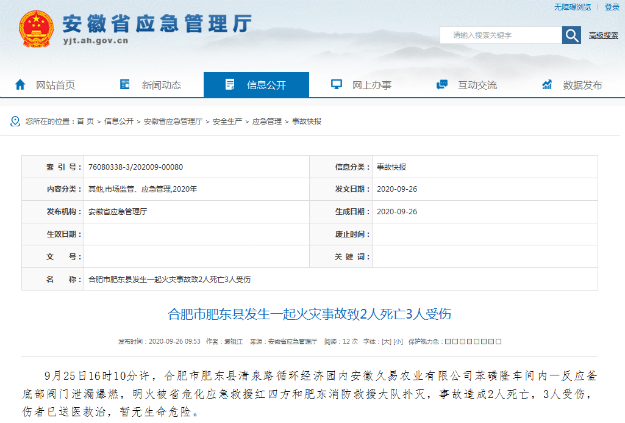The height and width of the screenshot is (423, 625).
Task: Click index number 76080338-3/202009-00080
Action: [x=136, y=167]
